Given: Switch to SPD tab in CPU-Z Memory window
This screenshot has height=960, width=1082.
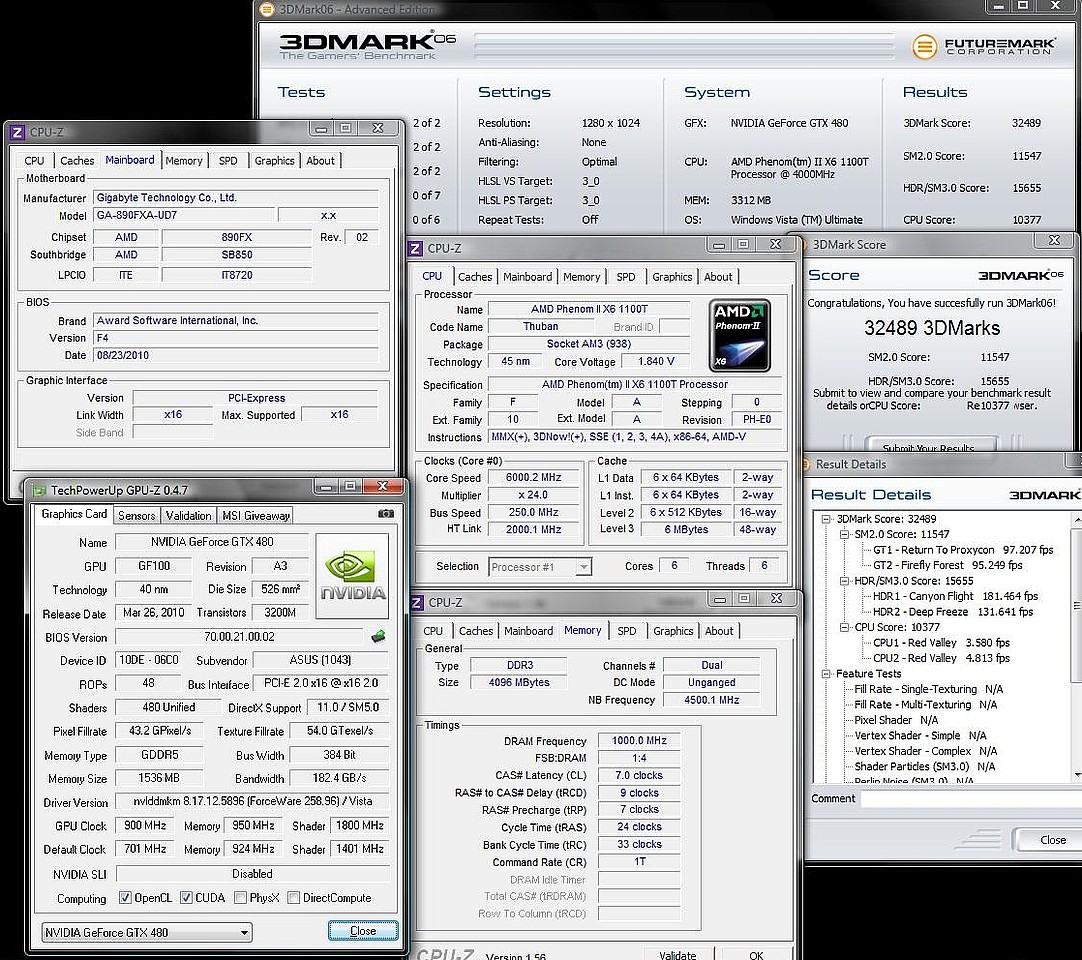Looking at the screenshot, I should [x=627, y=631].
